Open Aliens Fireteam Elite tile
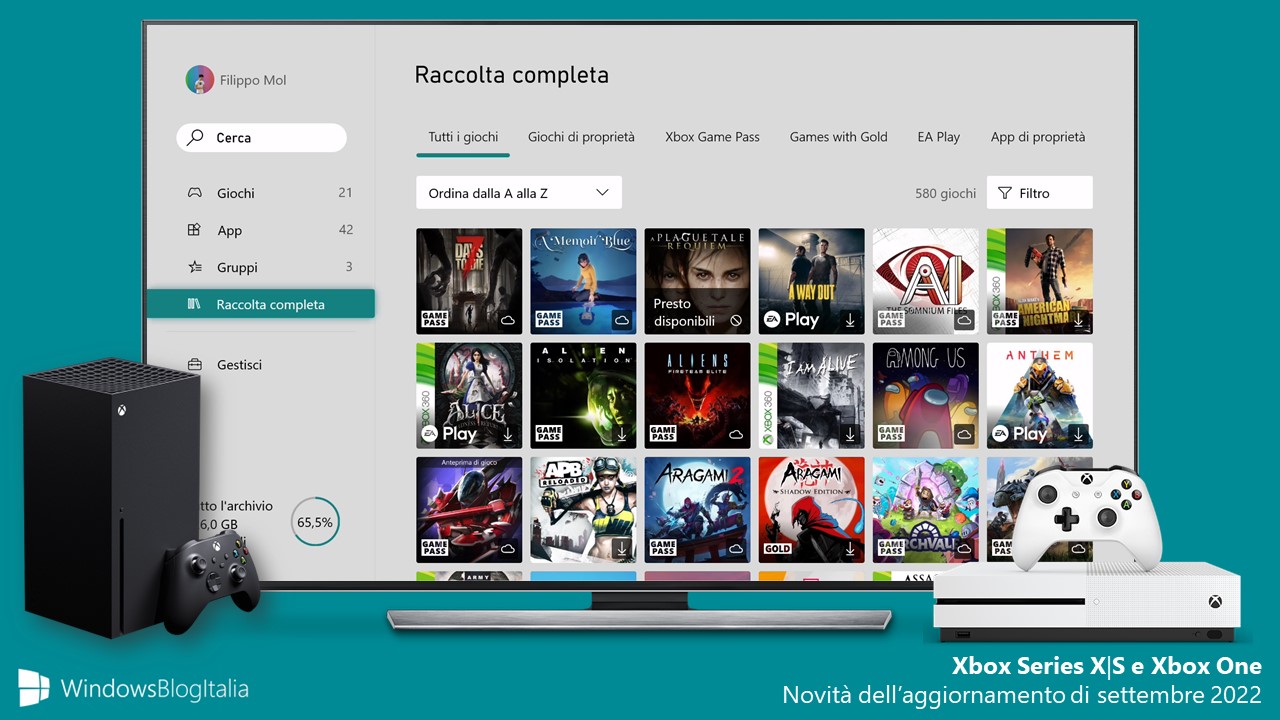This screenshot has width=1280, height=720. coord(697,395)
